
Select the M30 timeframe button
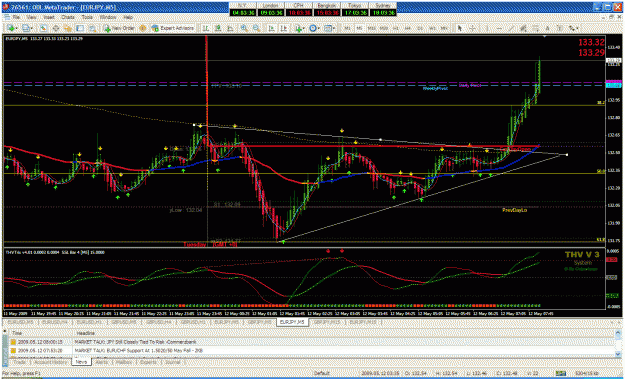coord(384,28)
